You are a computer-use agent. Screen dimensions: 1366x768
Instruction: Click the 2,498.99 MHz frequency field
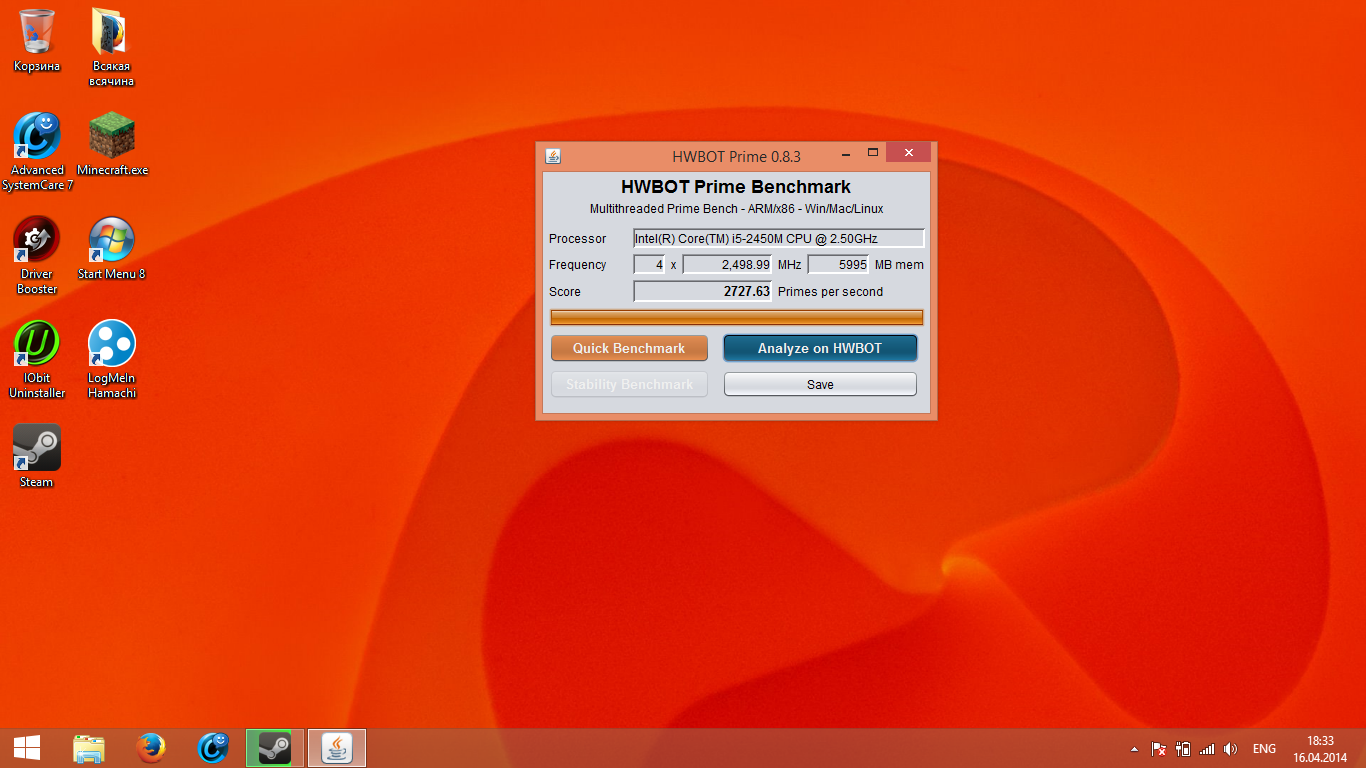point(727,264)
